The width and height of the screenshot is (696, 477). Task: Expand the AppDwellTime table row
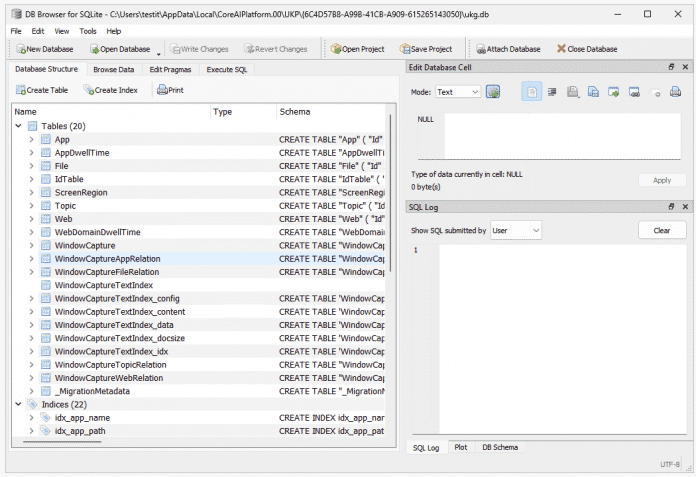[x=32, y=153]
